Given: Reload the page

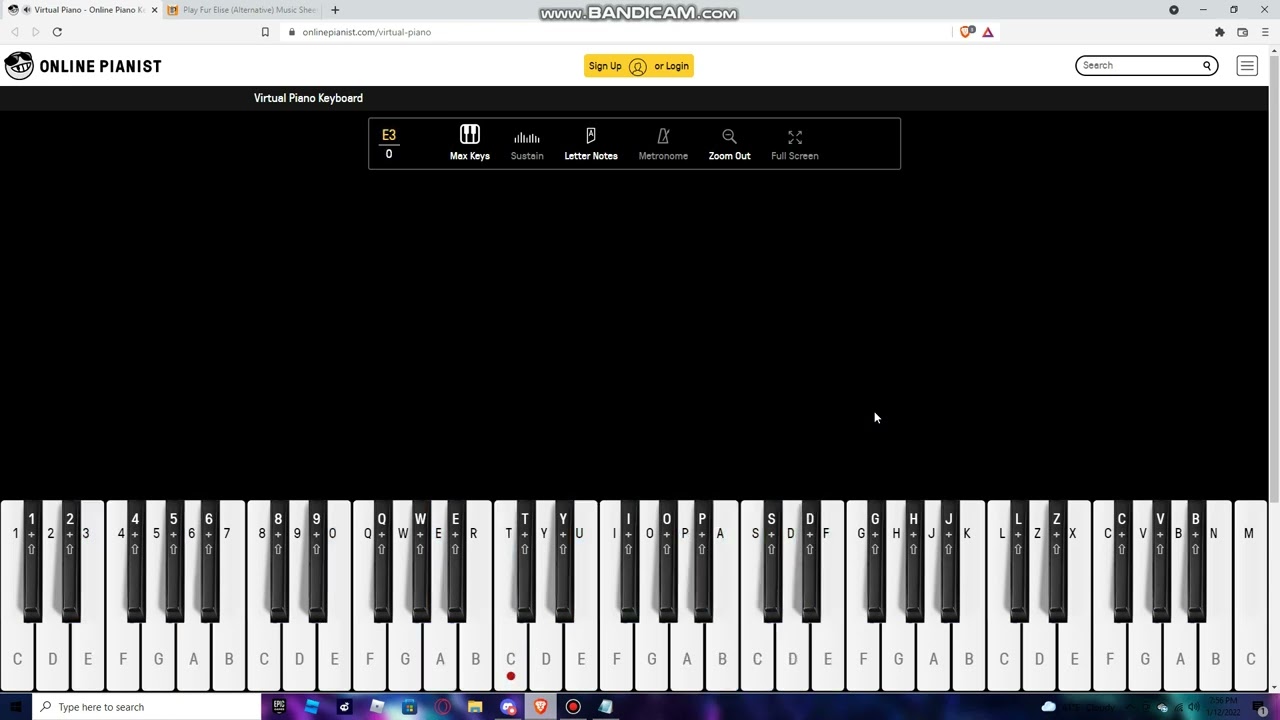Looking at the screenshot, I should (x=57, y=32).
